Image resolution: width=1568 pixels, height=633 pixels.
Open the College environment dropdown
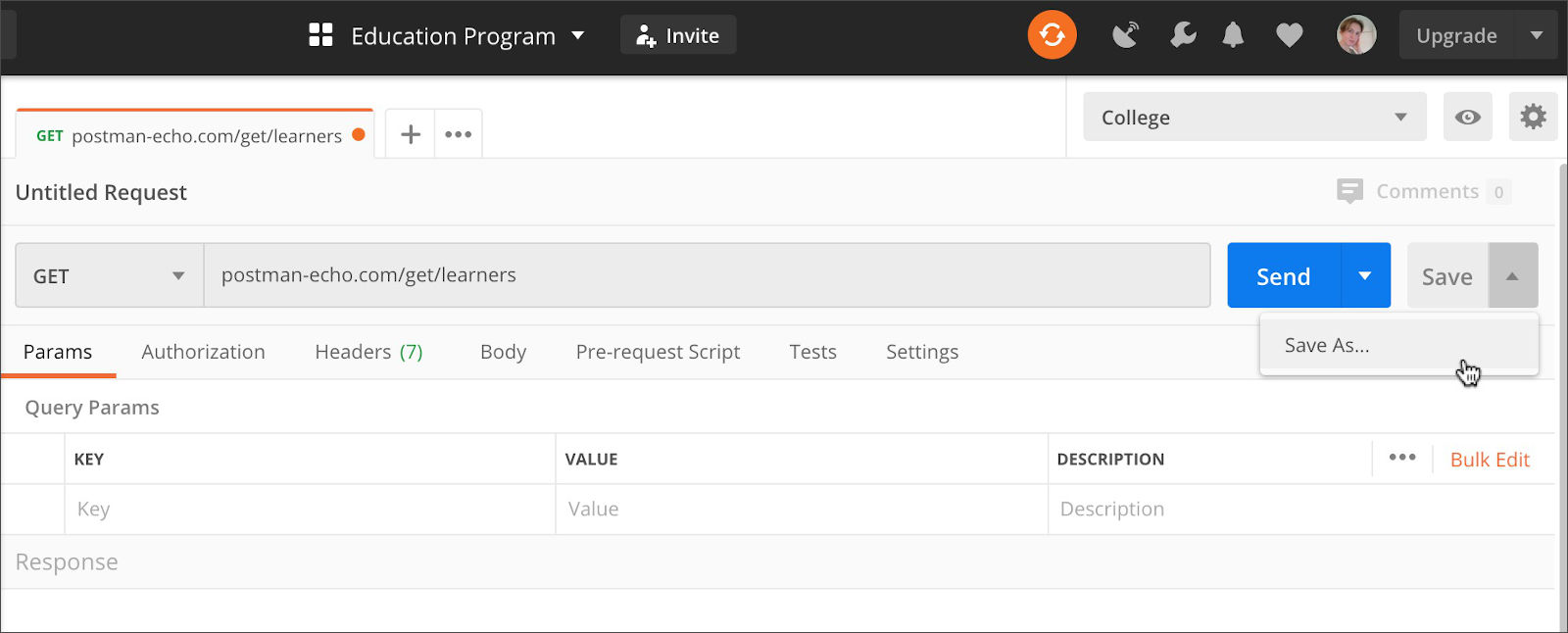click(x=1254, y=117)
